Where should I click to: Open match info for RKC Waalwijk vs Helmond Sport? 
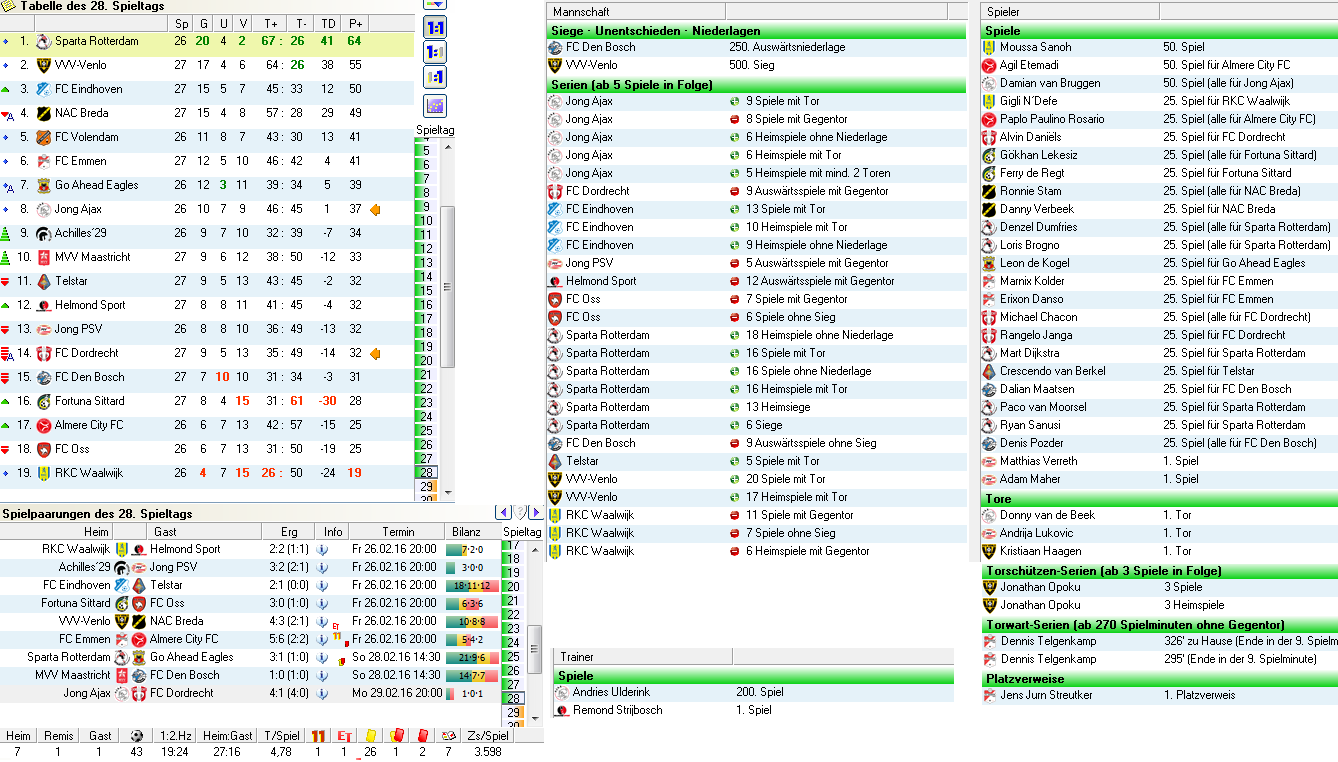click(322, 549)
